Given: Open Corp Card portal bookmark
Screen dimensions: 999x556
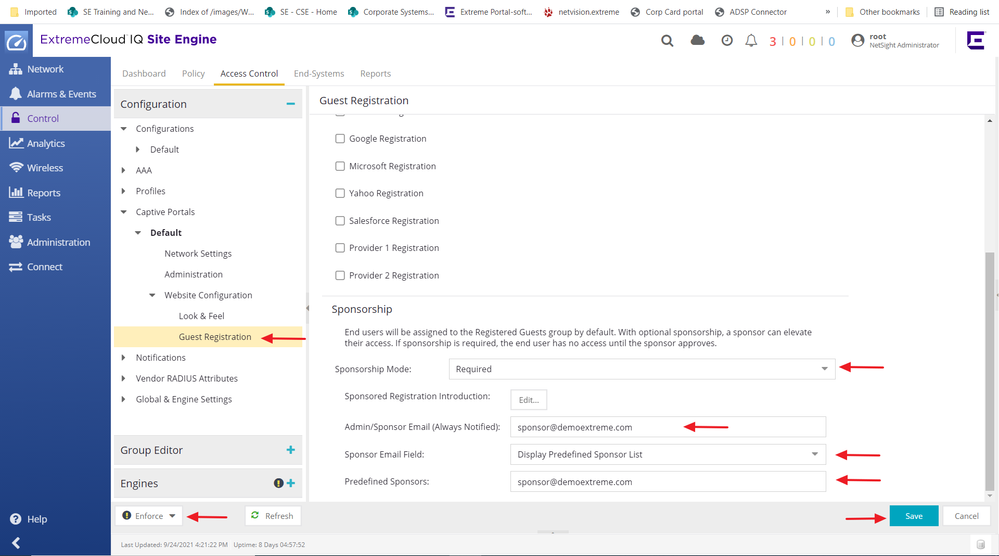Looking at the screenshot, I should pos(666,11).
